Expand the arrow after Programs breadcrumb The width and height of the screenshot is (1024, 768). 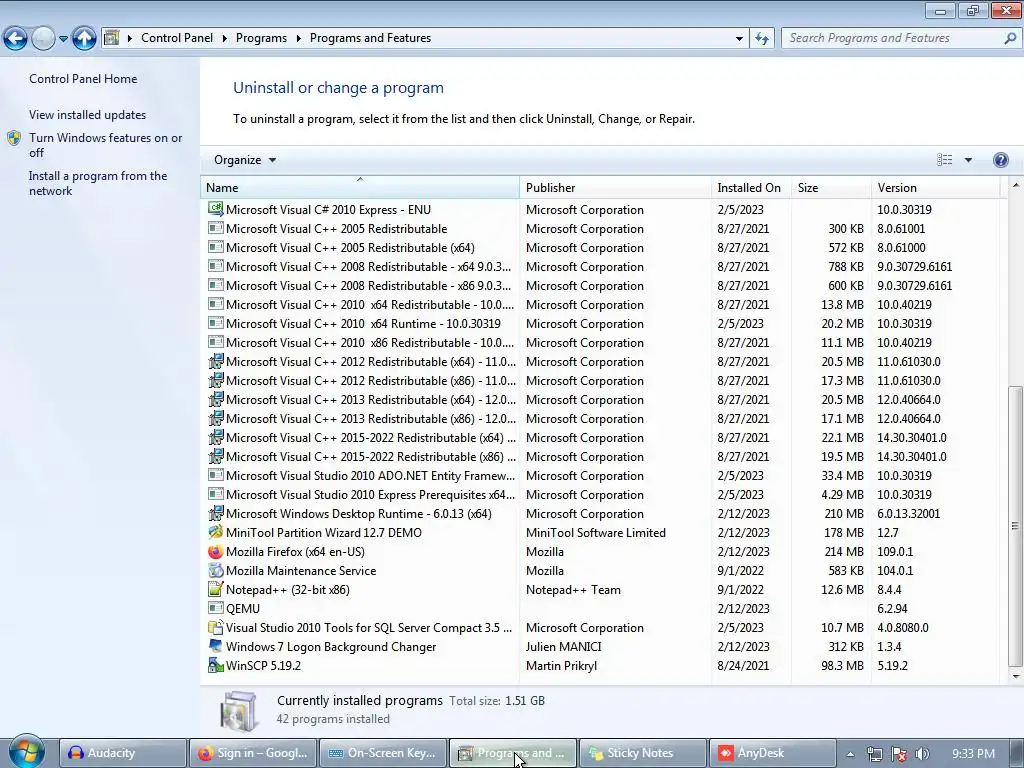tap(298, 39)
